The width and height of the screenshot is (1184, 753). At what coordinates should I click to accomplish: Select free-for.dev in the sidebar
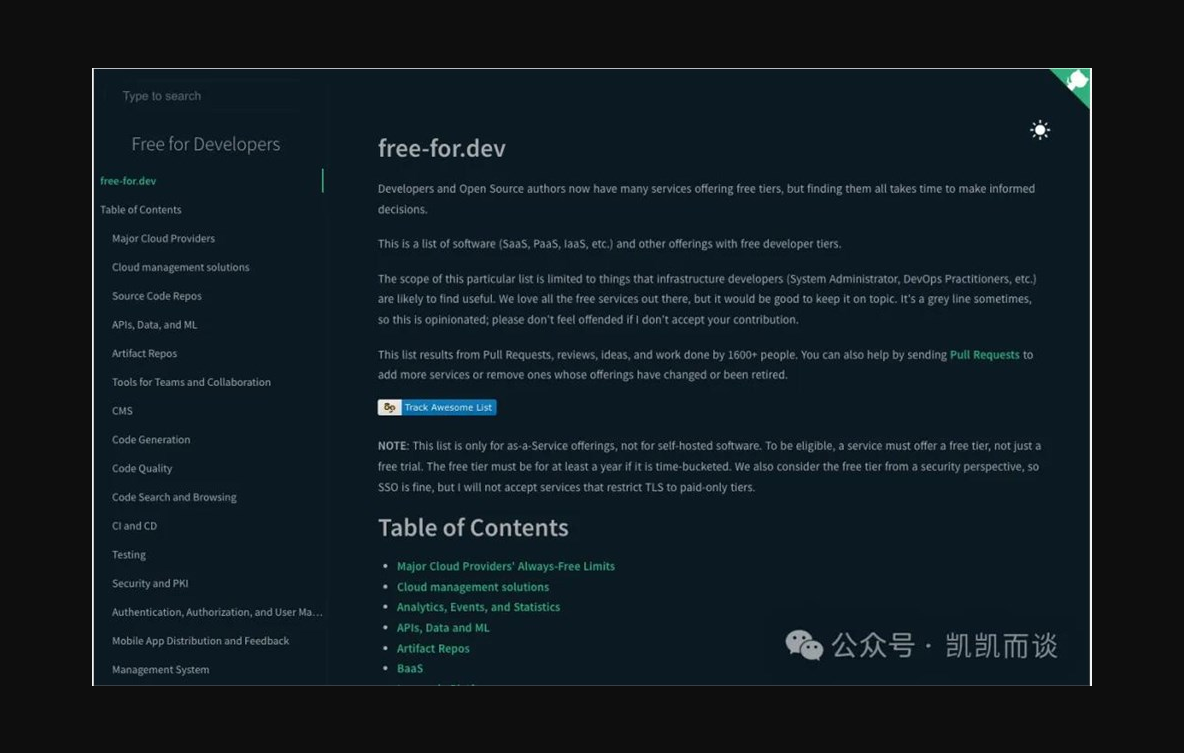tap(128, 181)
